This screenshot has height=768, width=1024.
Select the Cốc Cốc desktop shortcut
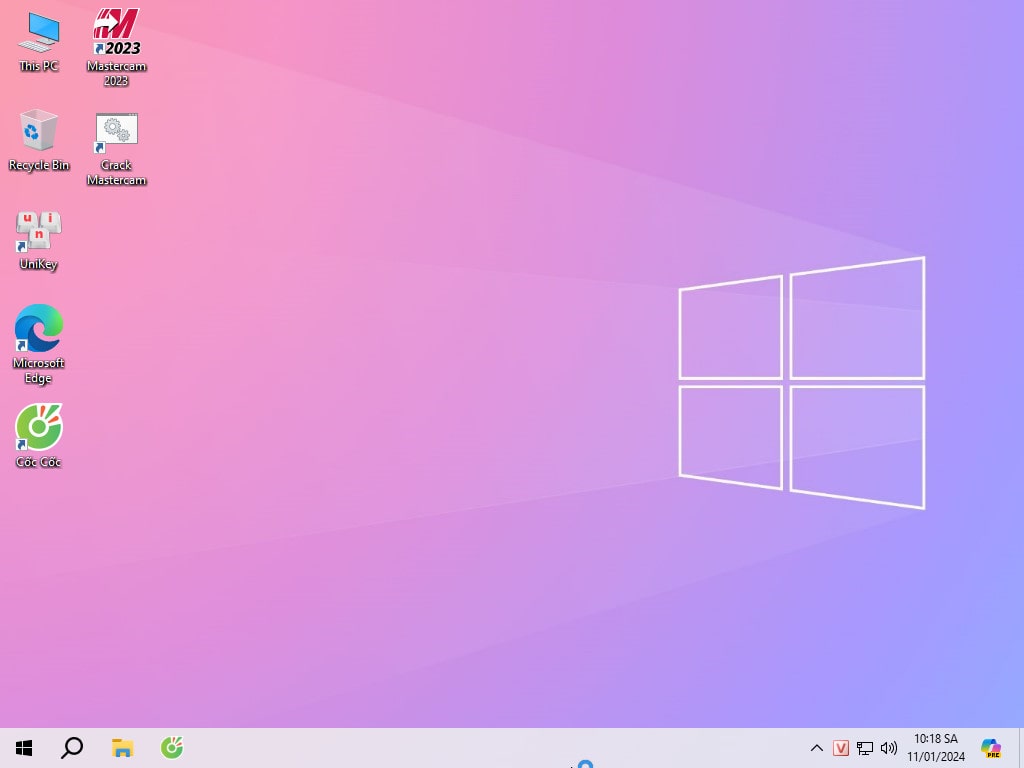[39, 436]
